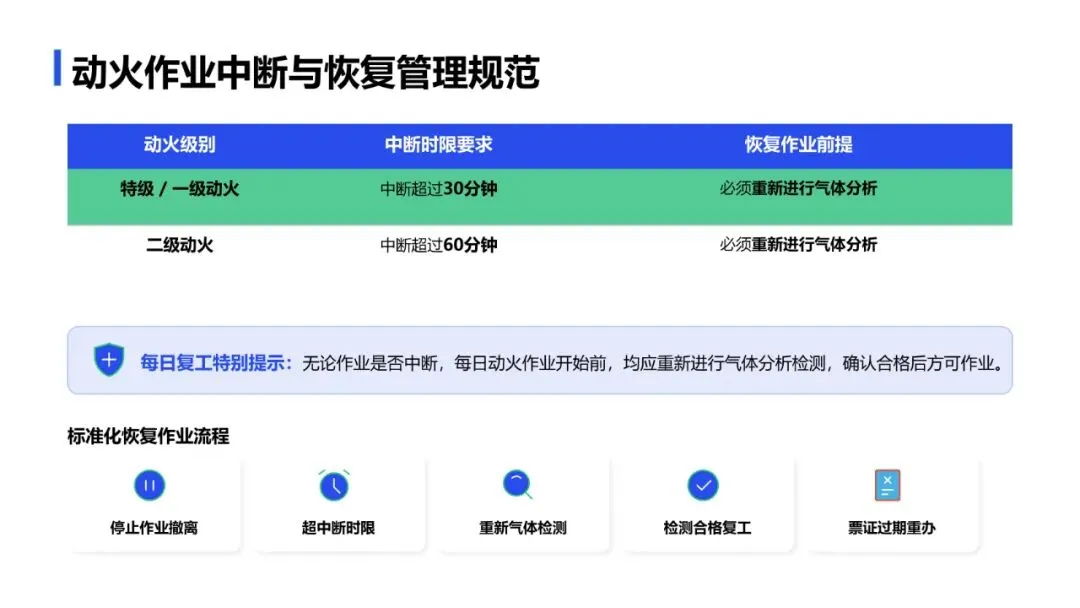Select the 重新气体检测 step label
The height and width of the screenshot is (608, 1080).
pyautogui.click(x=523, y=528)
